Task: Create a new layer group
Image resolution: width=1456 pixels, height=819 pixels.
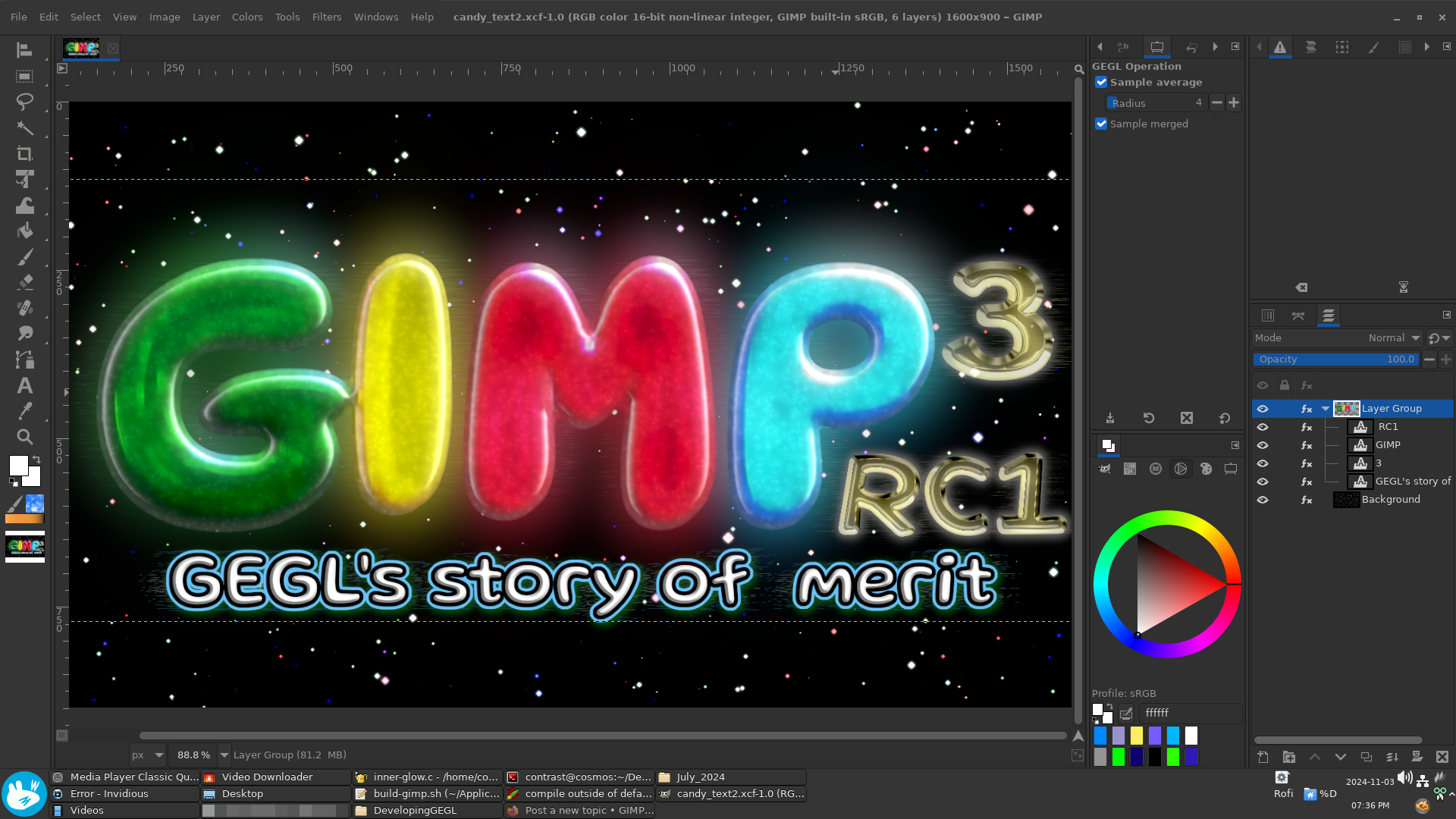Action: click(1288, 757)
